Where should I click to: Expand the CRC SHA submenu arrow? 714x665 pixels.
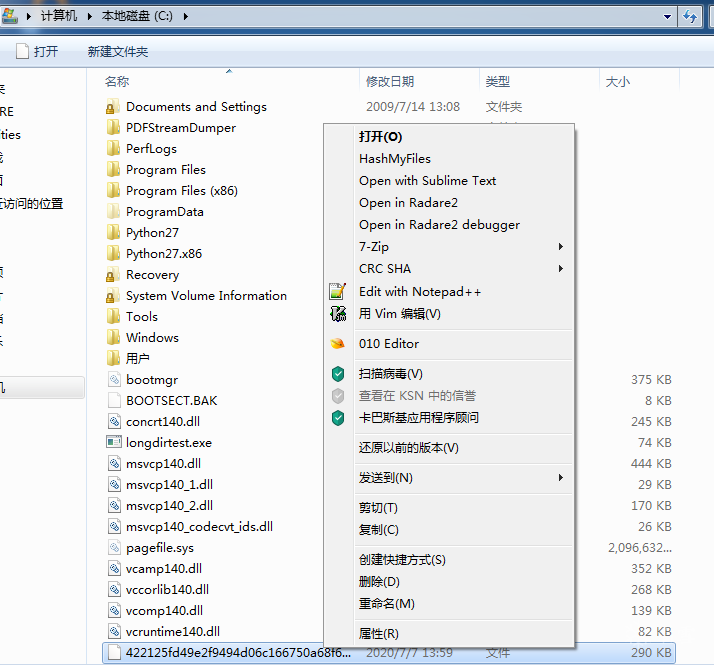pyautogui.click(x=561, y=269)
